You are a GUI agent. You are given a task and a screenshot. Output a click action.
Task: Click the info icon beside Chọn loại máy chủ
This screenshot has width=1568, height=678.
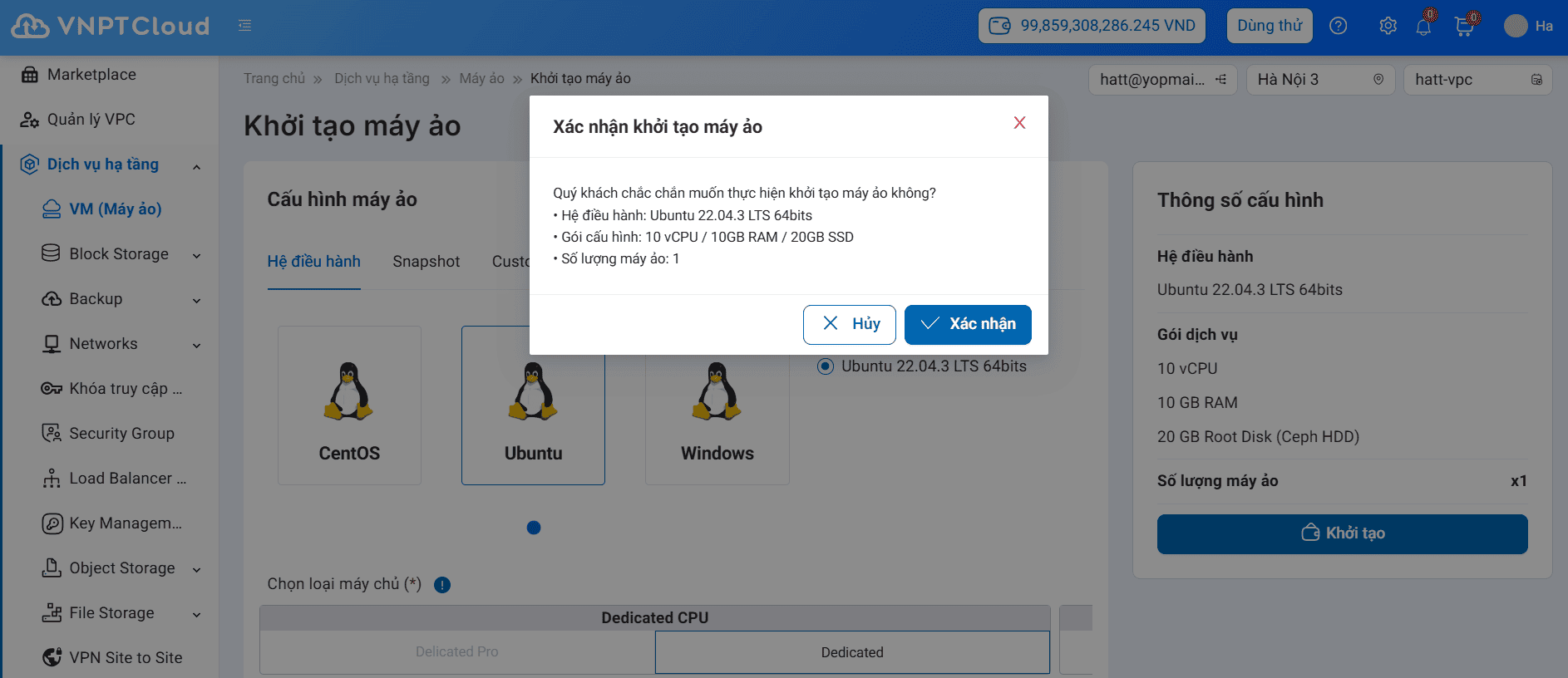coord(442,585)
